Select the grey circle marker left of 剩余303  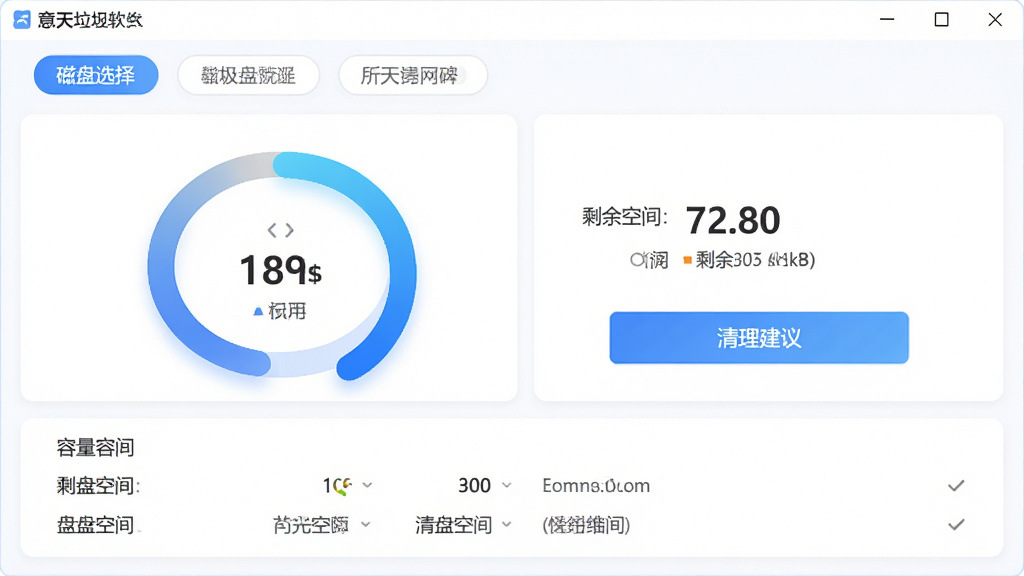637,260
